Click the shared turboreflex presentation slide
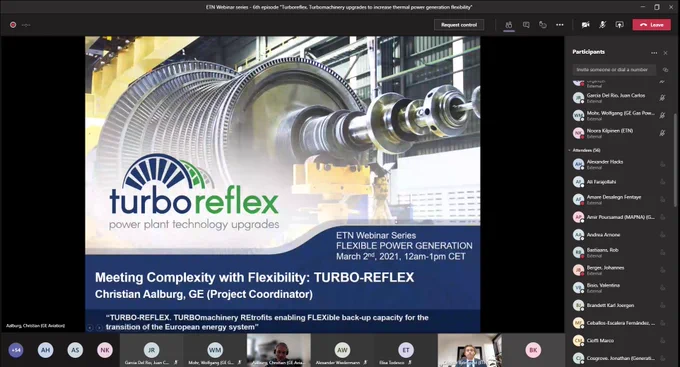 (x=282, y=184)
